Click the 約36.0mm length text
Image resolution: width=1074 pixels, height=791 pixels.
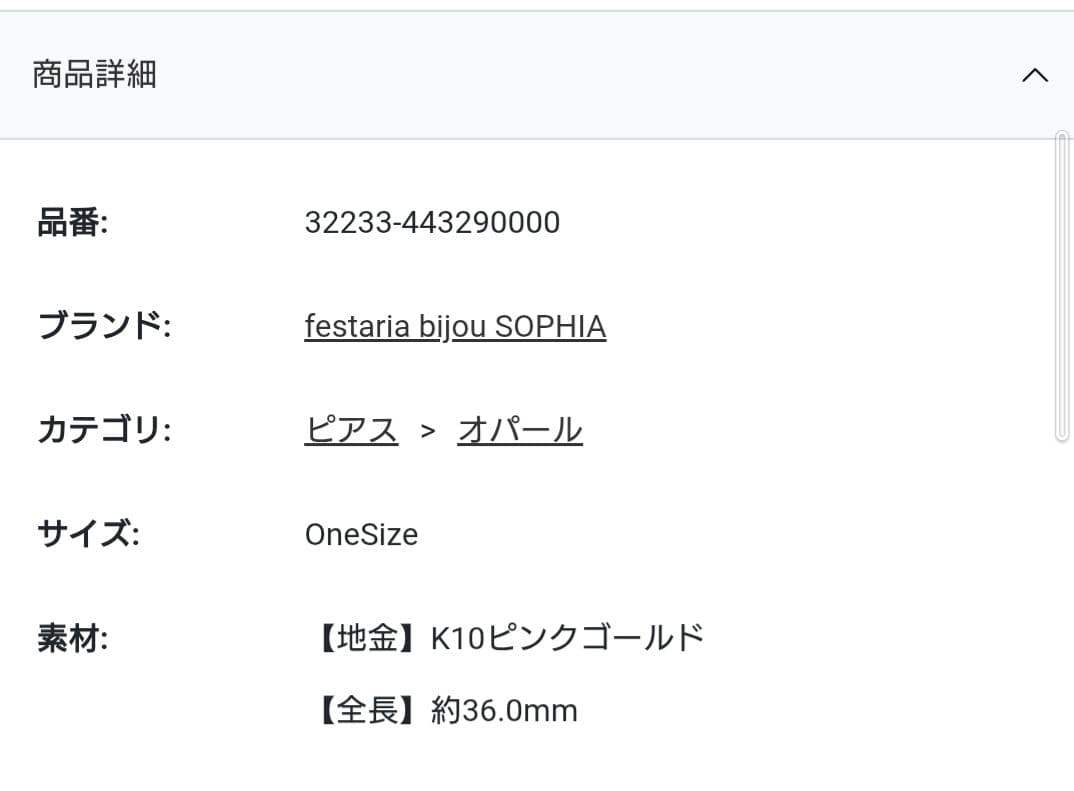click(x=504, y=710)
